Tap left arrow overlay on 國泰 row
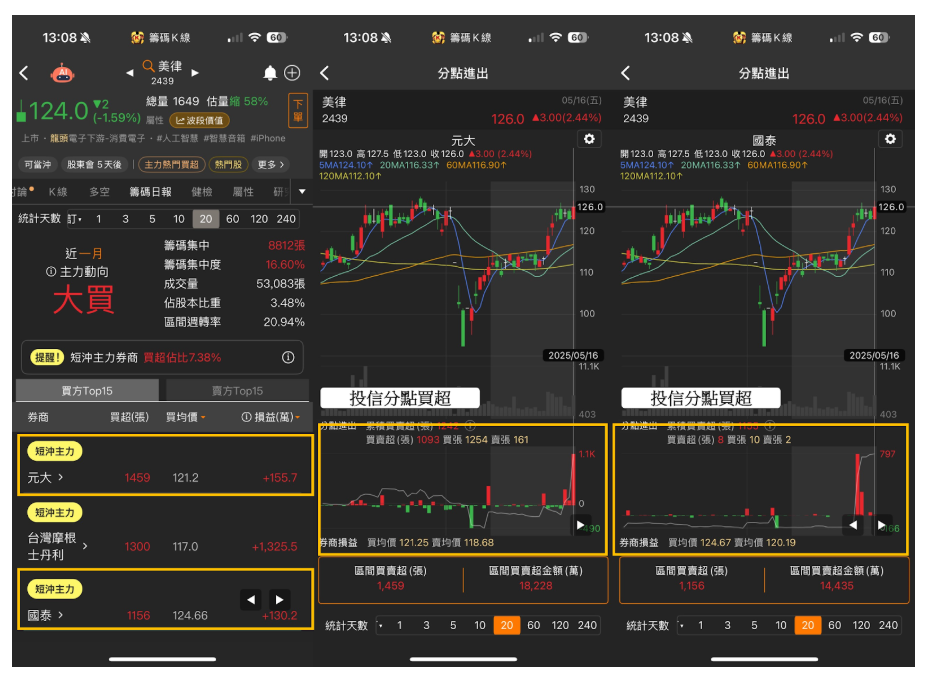Viewport: 928px width, 684px height. pos(251,599)
